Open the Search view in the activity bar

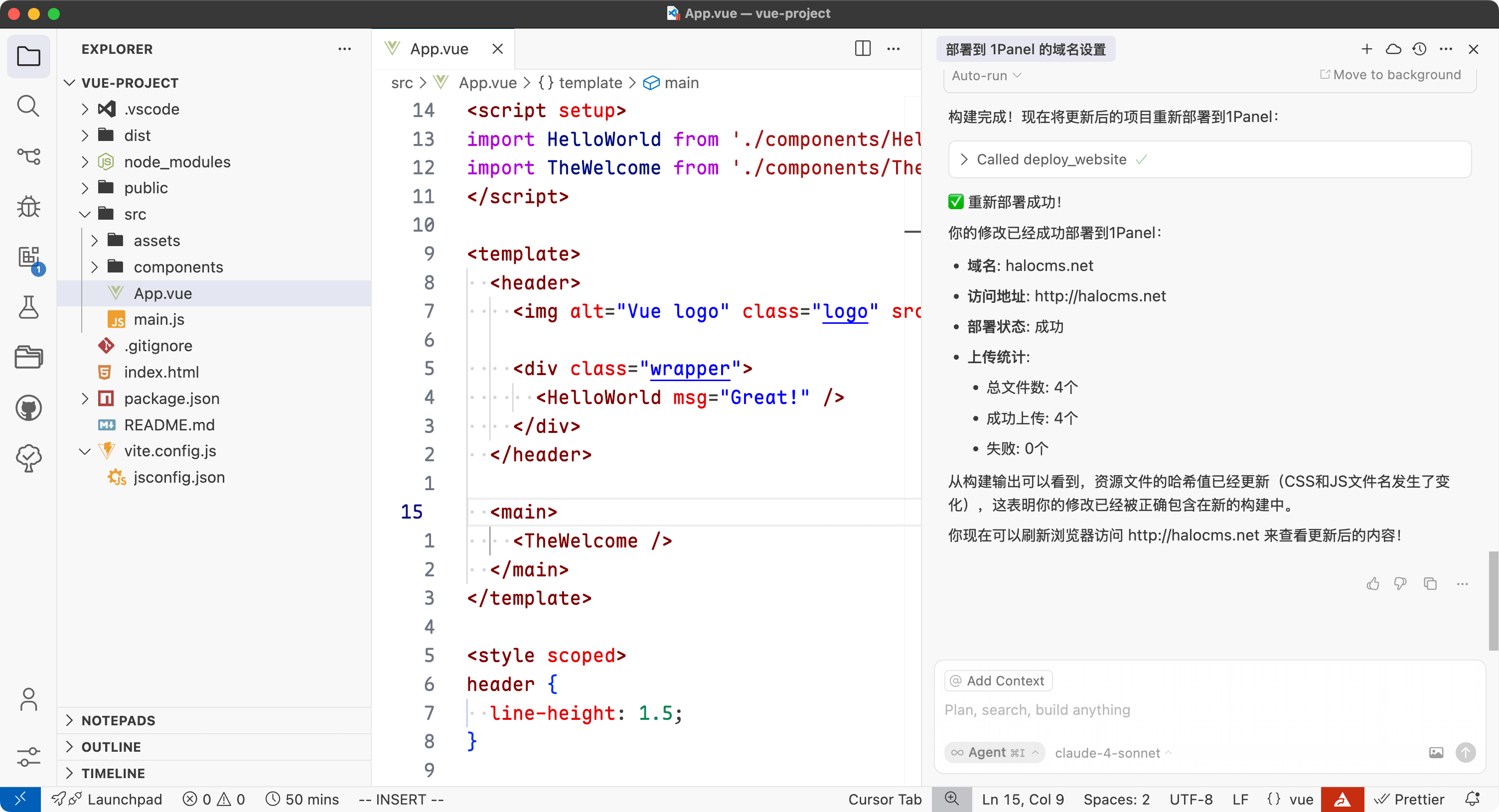[28, 107]
